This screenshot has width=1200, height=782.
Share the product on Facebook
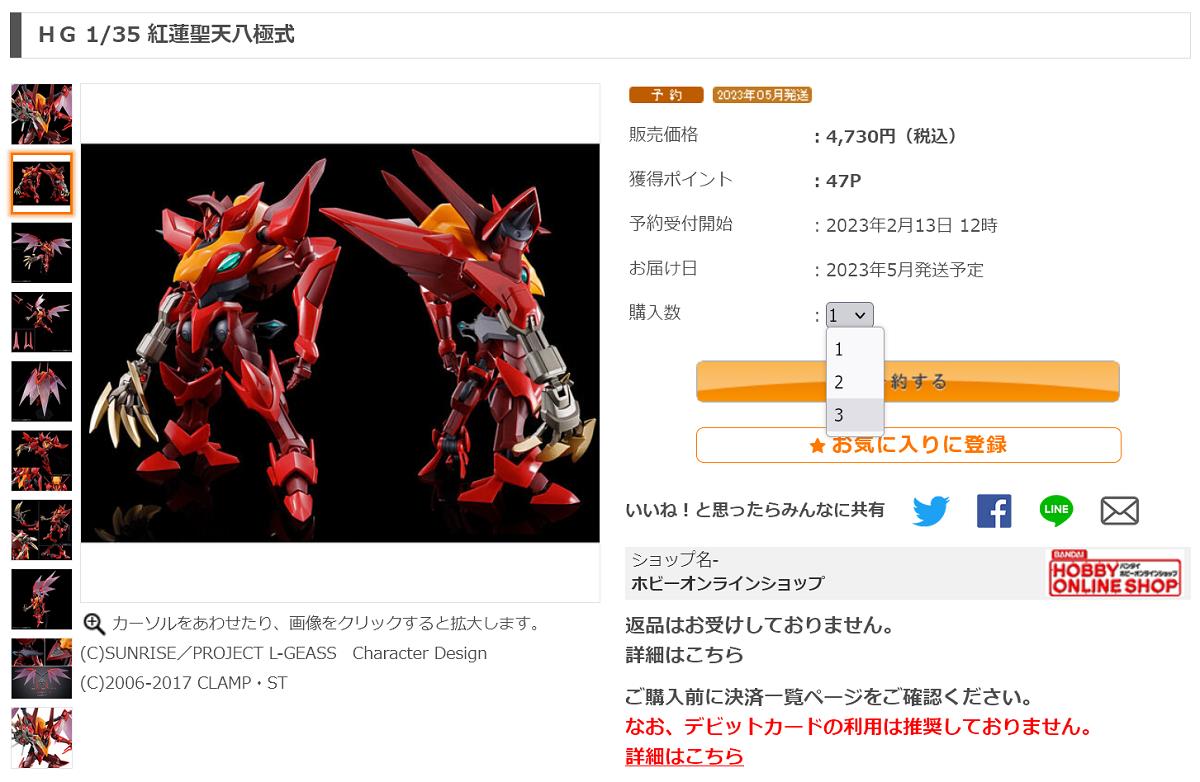pos(994,511)
